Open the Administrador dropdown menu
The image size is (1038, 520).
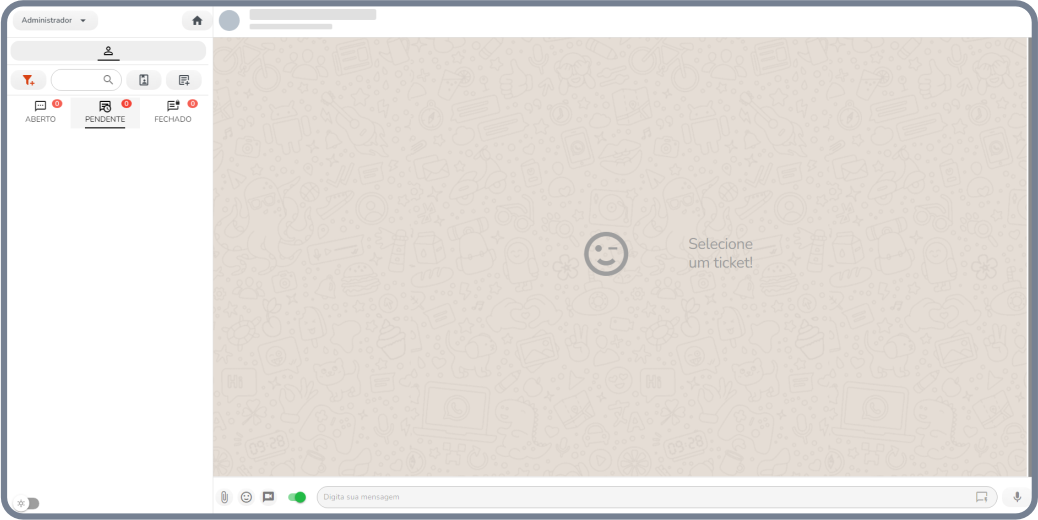[x=54, y=20]
